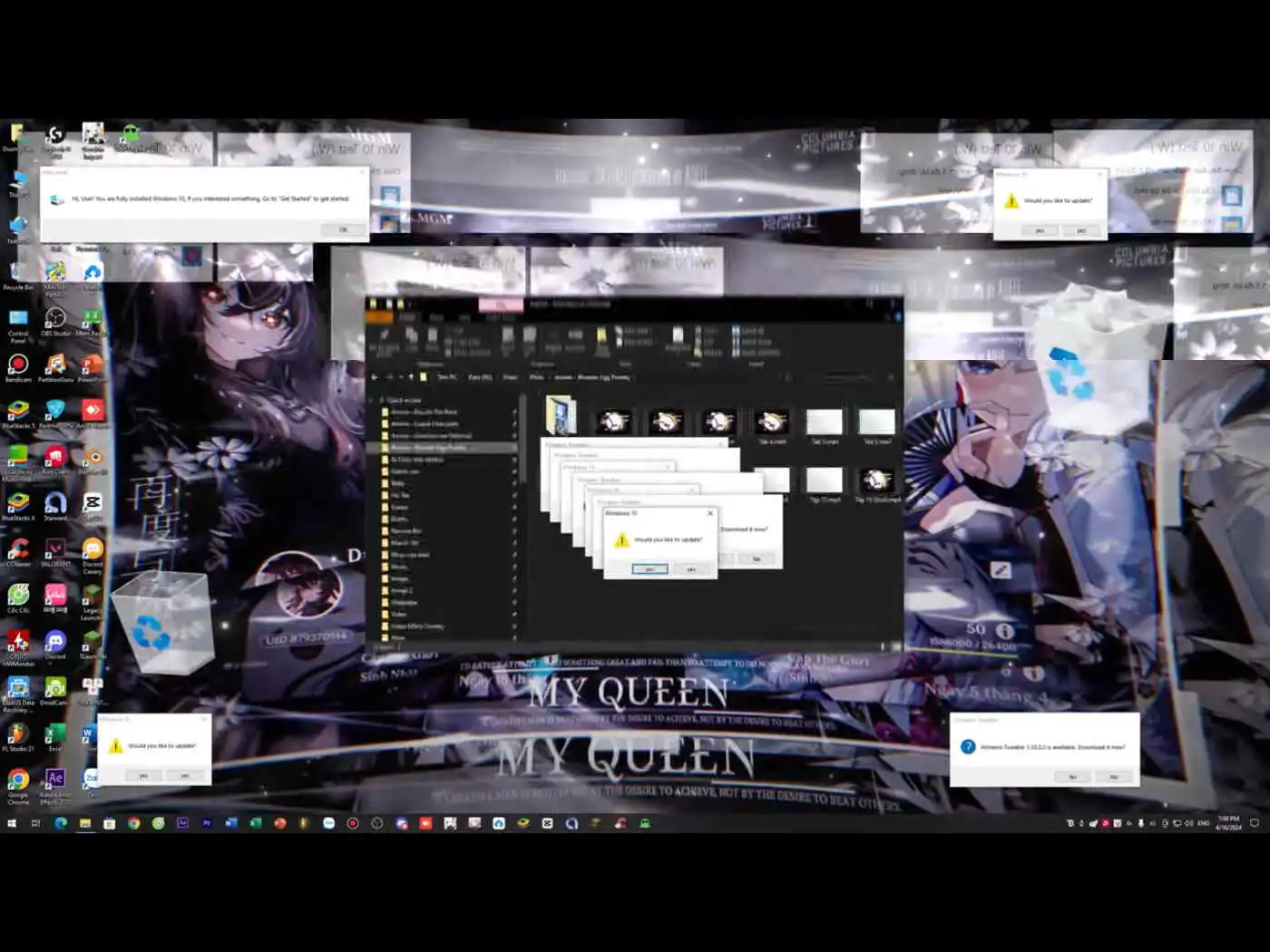Select the Recycle Bin desktop icon

click(18, 275)
